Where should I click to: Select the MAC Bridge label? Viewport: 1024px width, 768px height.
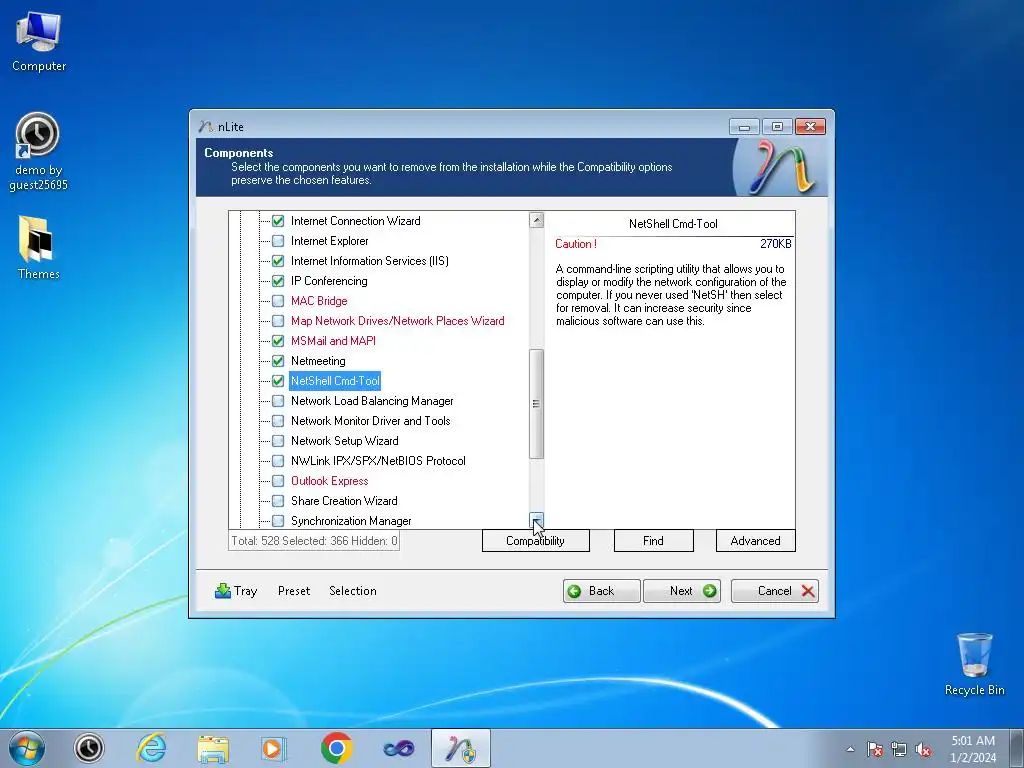pos(319,301)
